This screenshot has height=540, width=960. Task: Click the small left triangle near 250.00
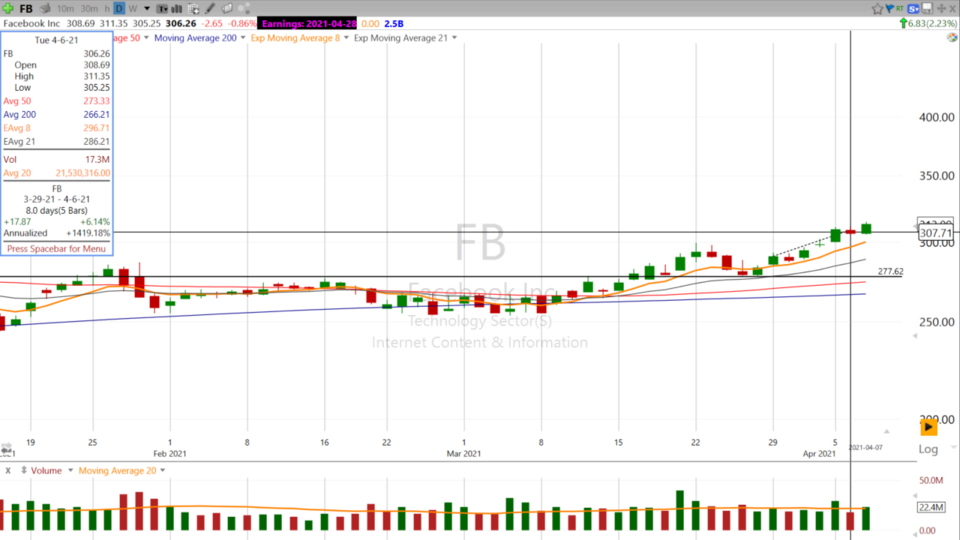pos(915,336)
